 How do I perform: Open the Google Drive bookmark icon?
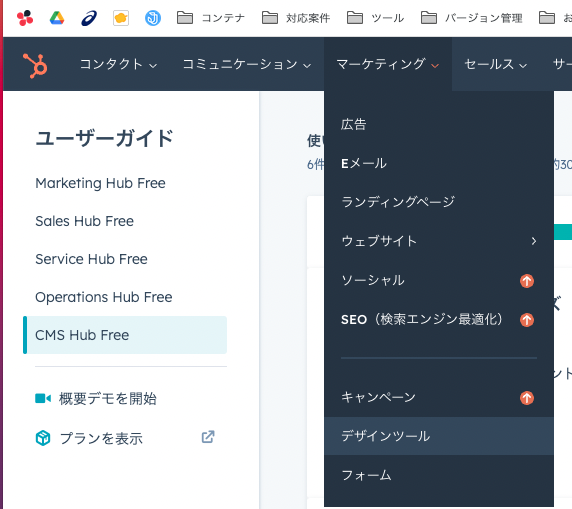pos(57,18)
